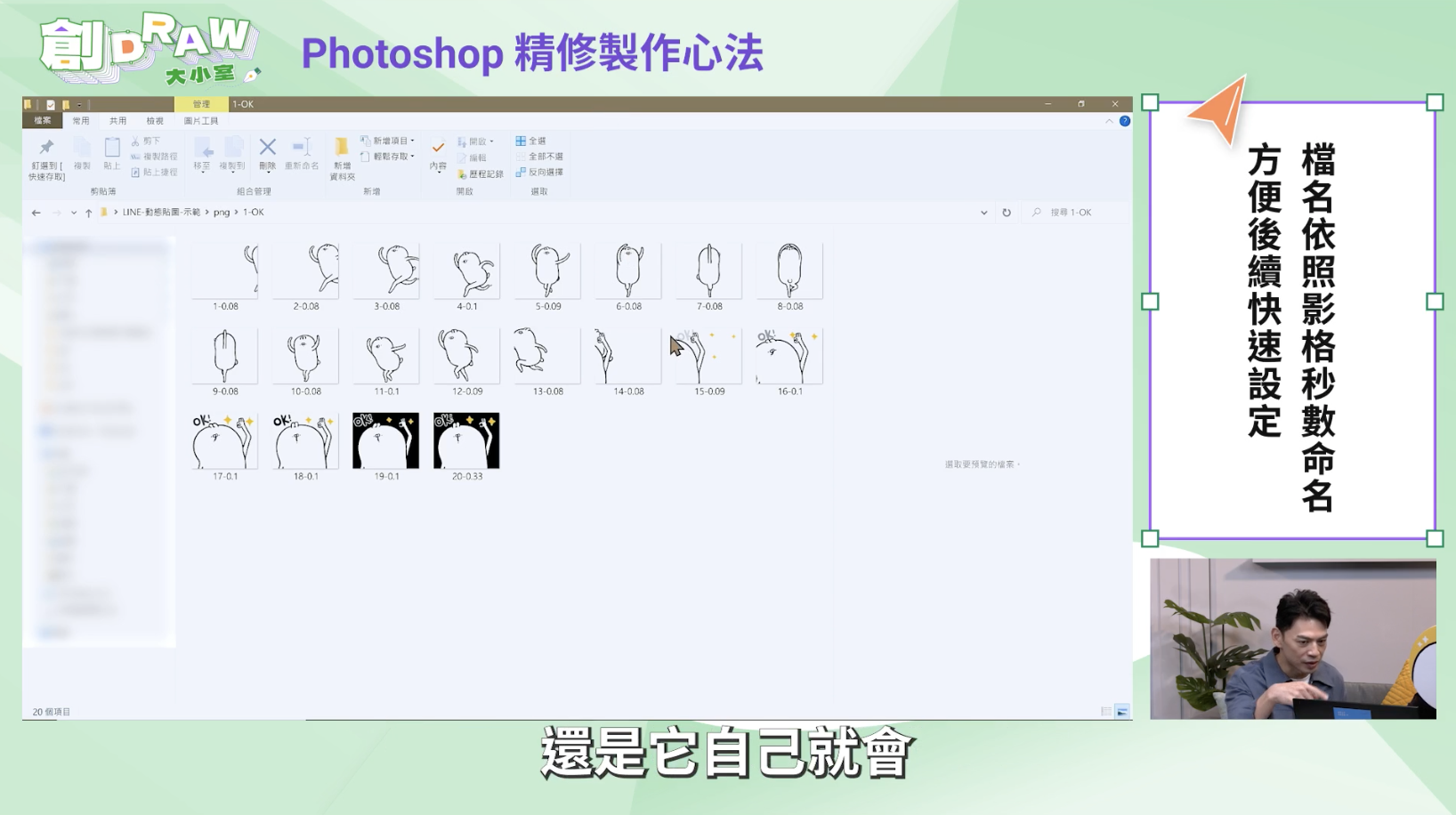
Task: Select the file thumbnail 8-0.08
Action: (790, 270)
